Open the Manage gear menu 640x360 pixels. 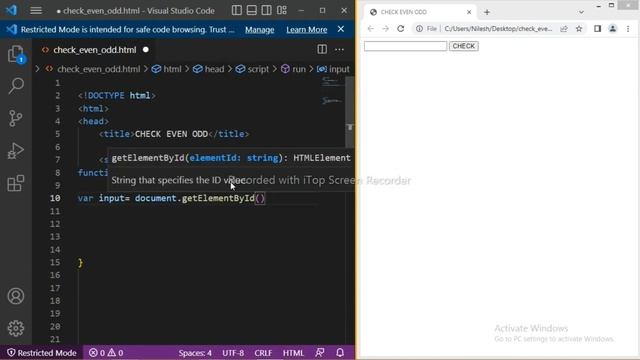tap(16, 328)
